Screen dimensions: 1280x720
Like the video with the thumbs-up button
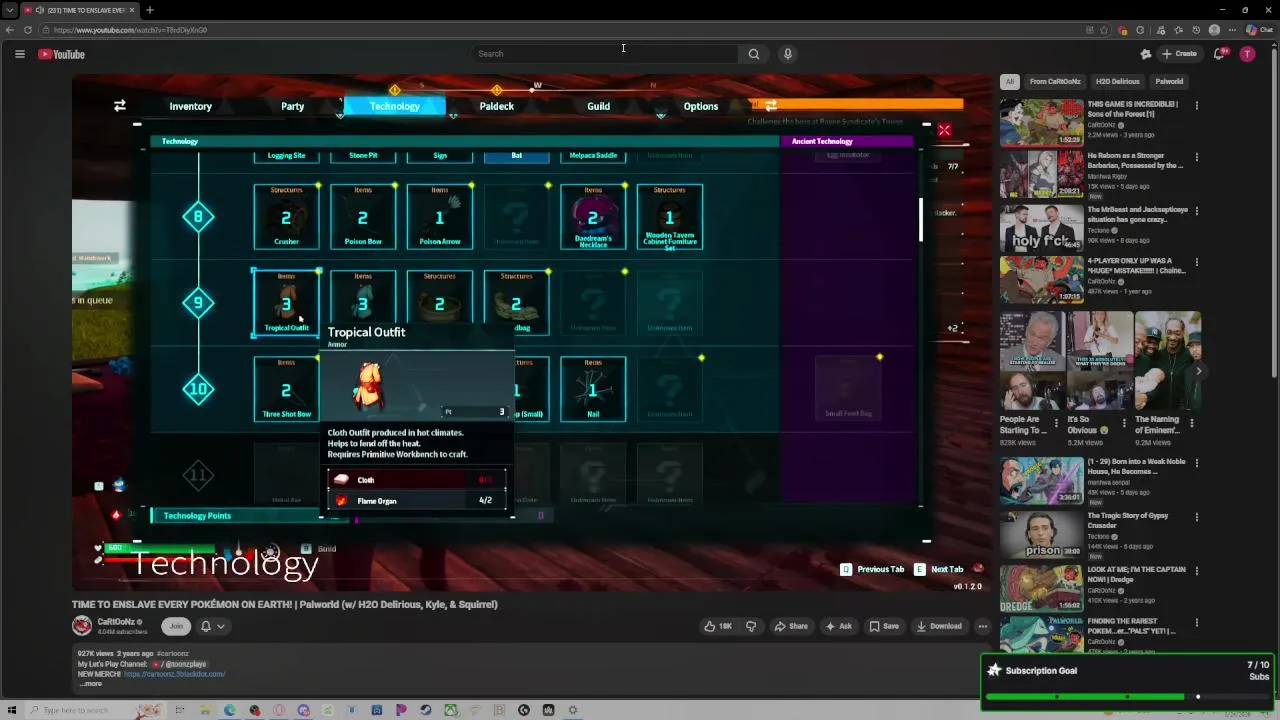(718, 626)
